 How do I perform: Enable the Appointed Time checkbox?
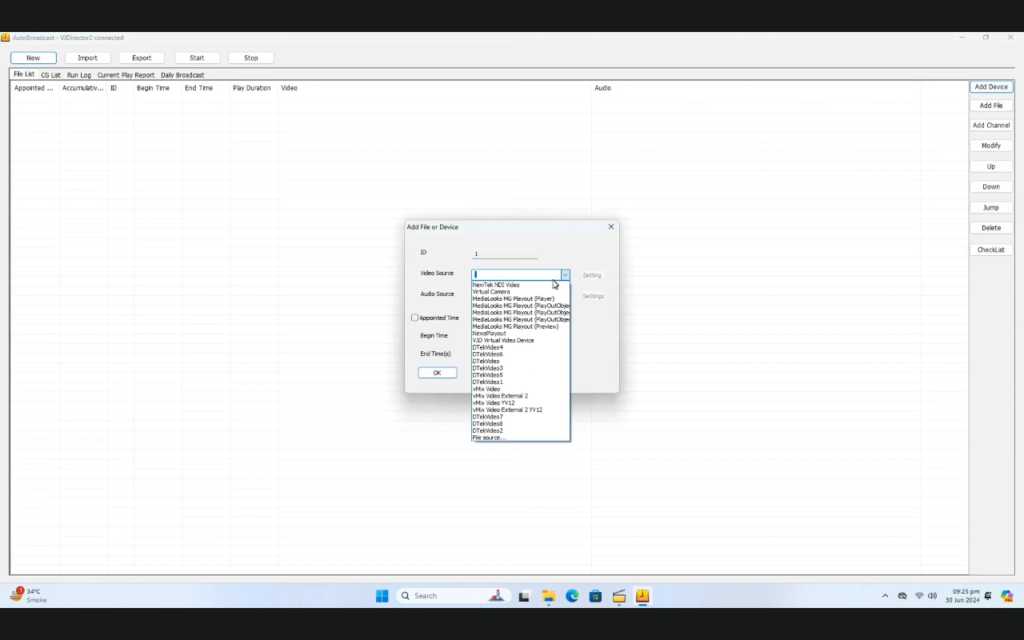(415, 318)
